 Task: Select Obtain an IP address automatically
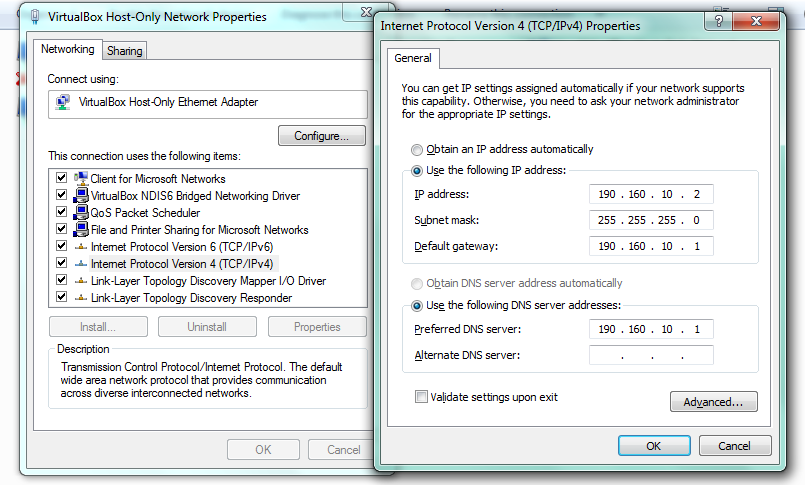point(417,149)
